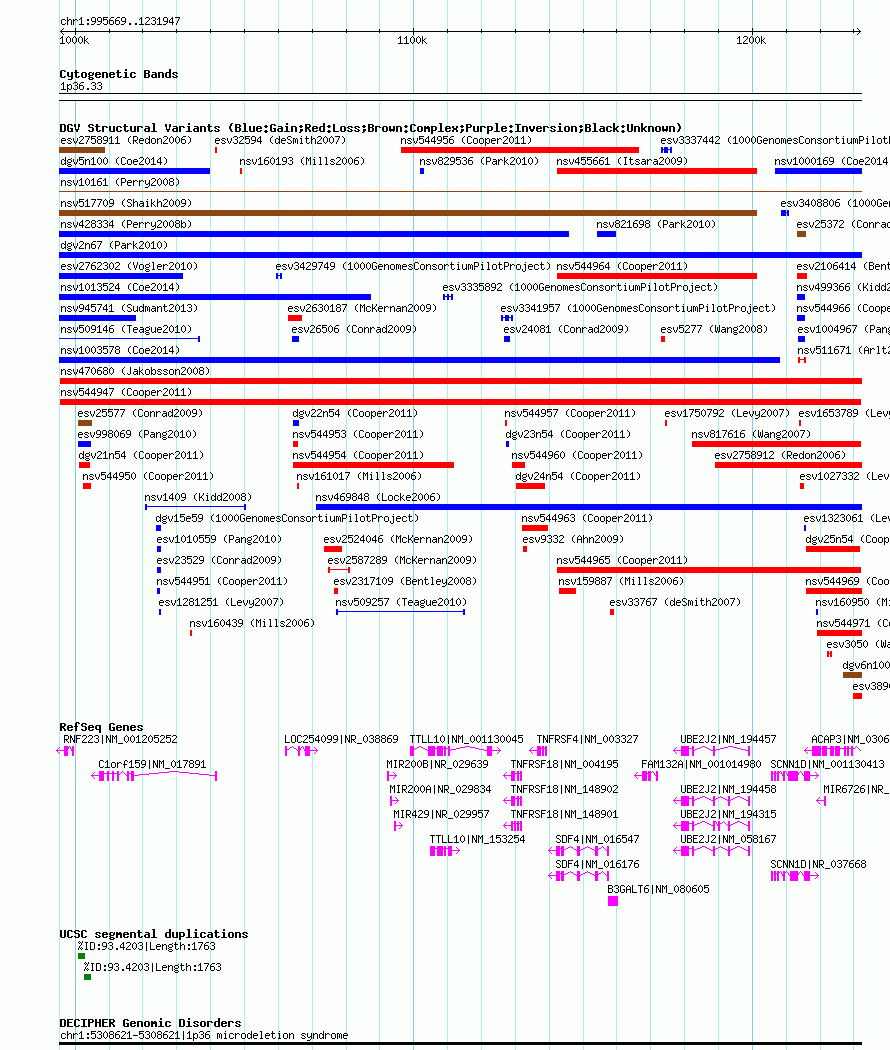890x1050 pixels.
Task: Open gene MIR429|NR_029957
Action: click(x=441, y=814)
